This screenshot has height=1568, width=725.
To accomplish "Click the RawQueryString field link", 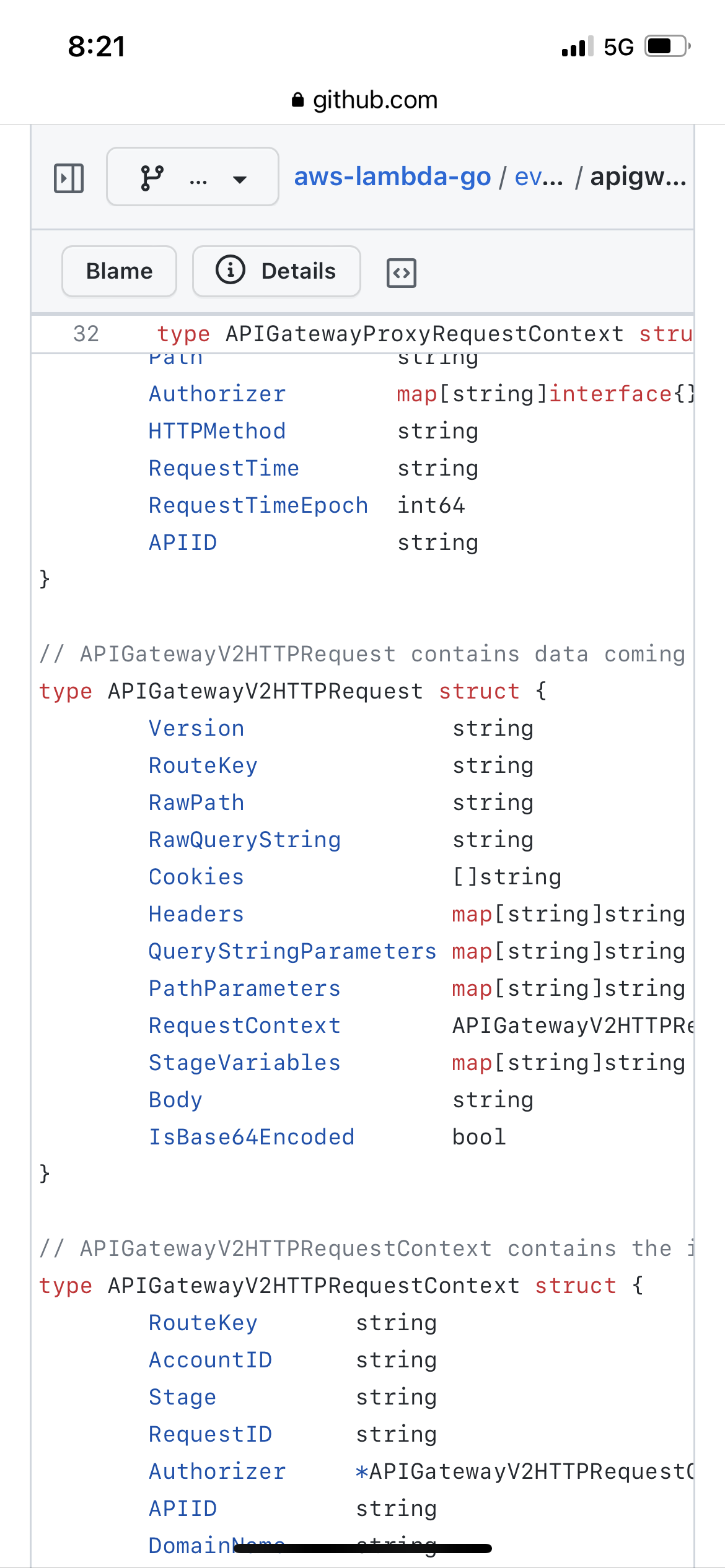I will coord(245,840).
